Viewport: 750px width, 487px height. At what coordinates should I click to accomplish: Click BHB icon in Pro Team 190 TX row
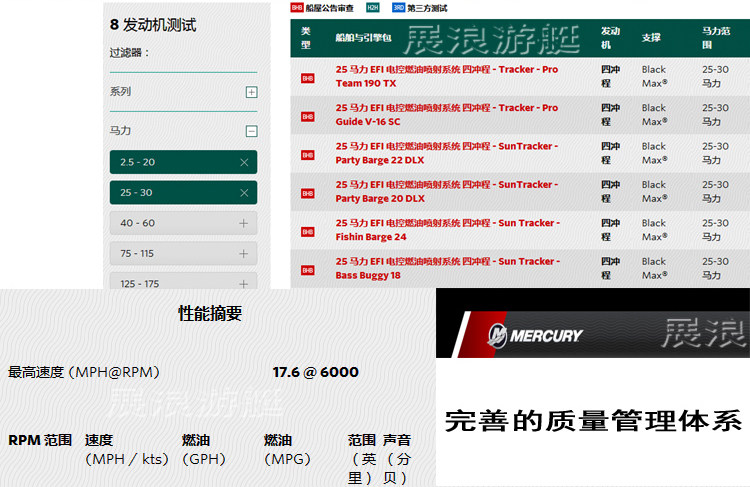(x=308, y=78)
